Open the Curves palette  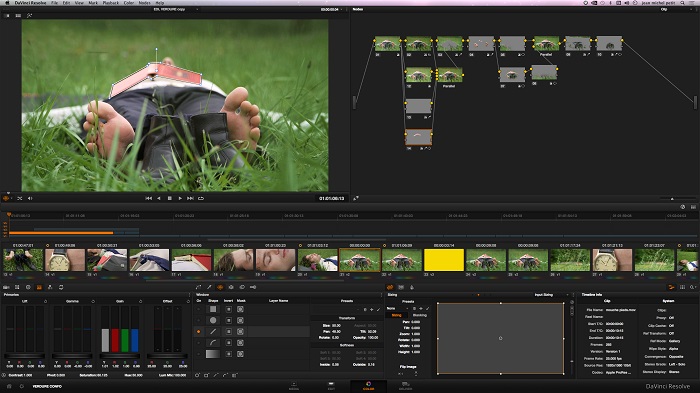pos(199,287)
